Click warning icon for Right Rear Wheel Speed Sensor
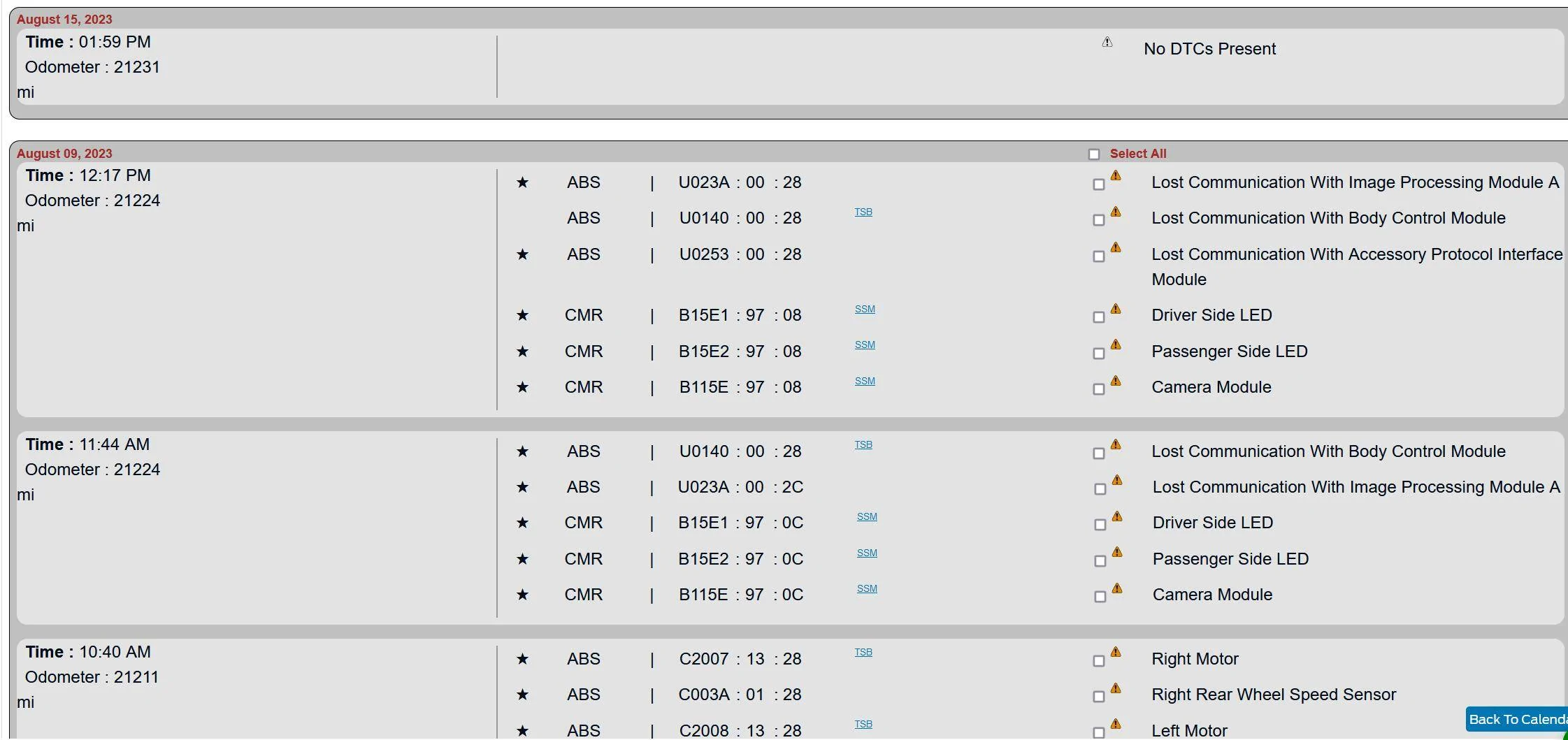This screenshot has height=740, width=1568. tap(1116, 688)
